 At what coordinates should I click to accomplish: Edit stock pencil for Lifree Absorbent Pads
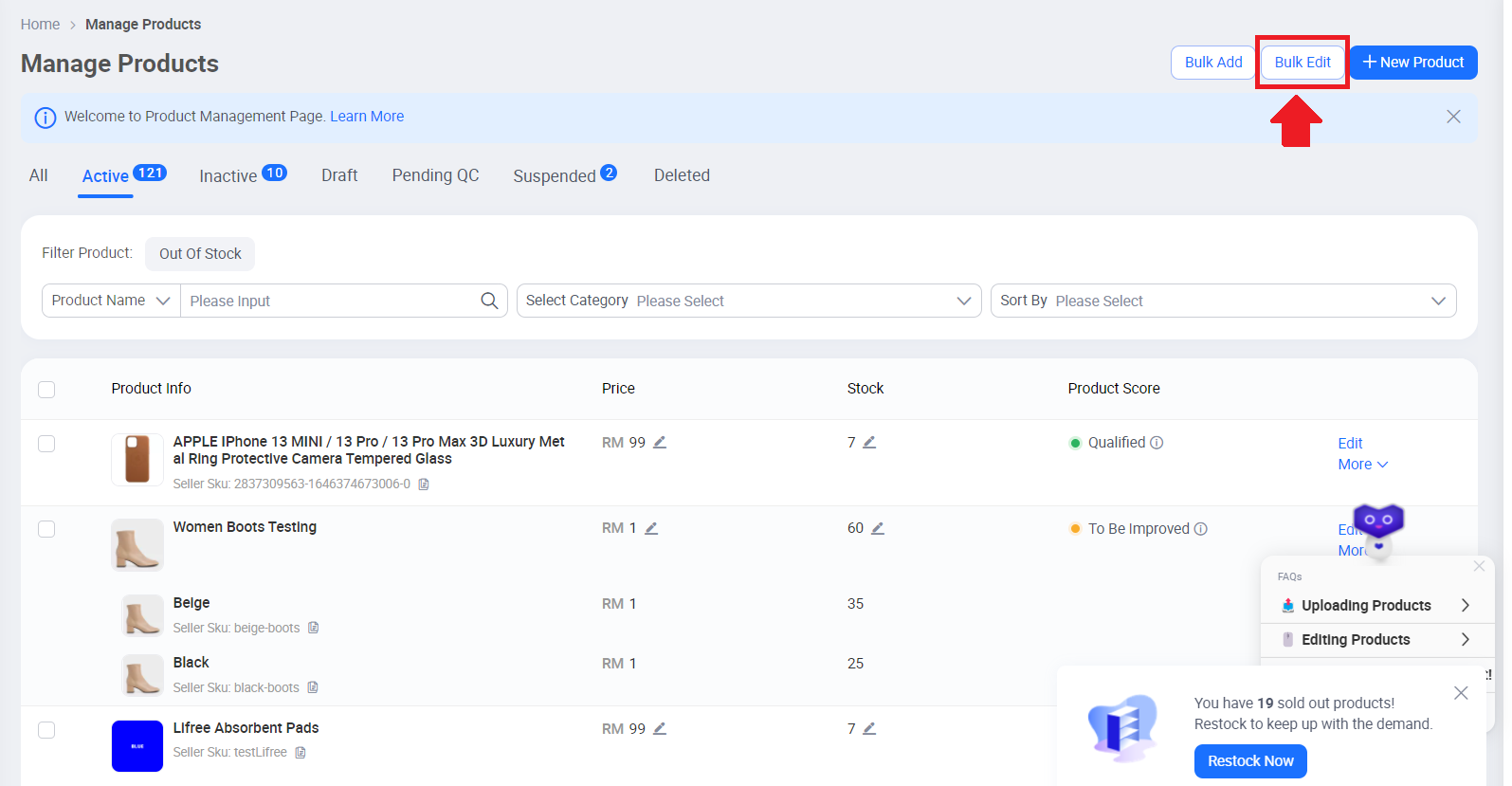[x=869, y=728]
